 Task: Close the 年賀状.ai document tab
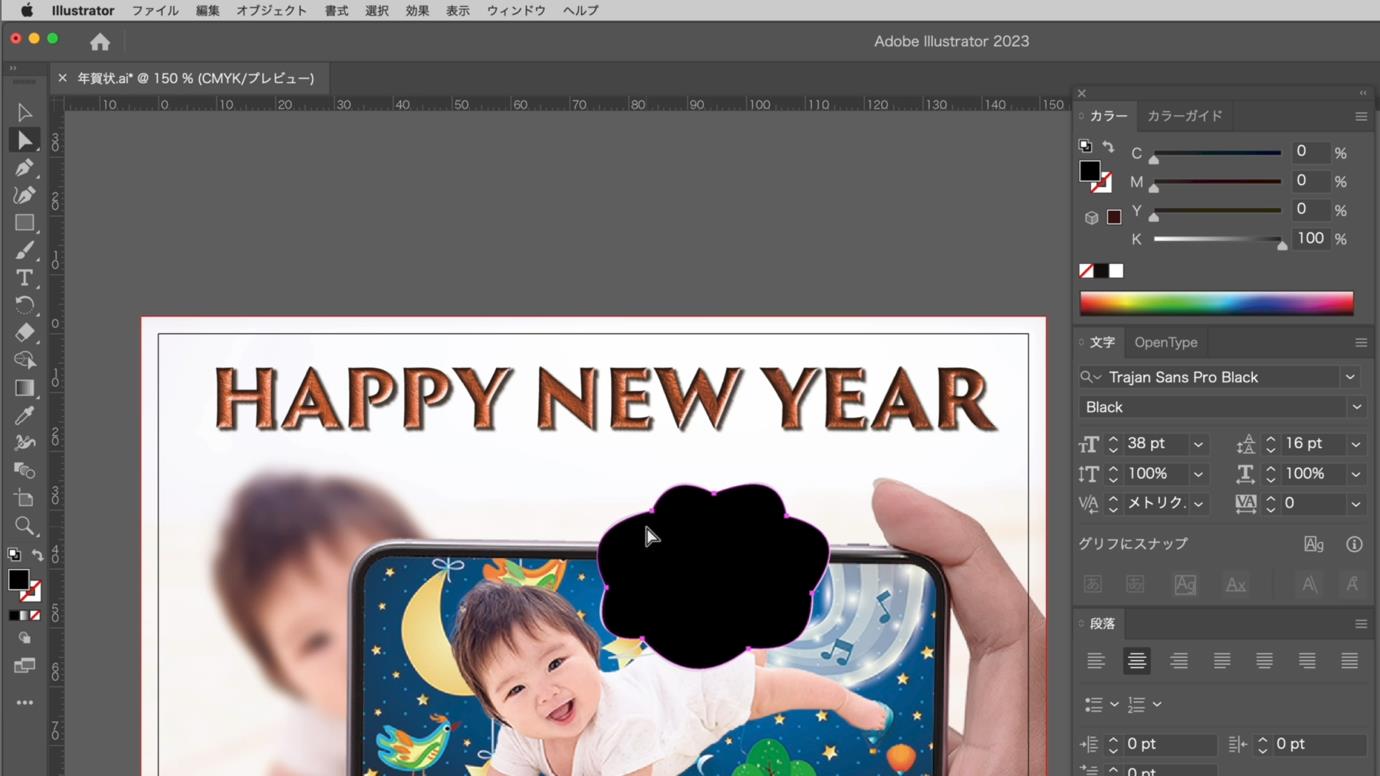click(62, 78)
